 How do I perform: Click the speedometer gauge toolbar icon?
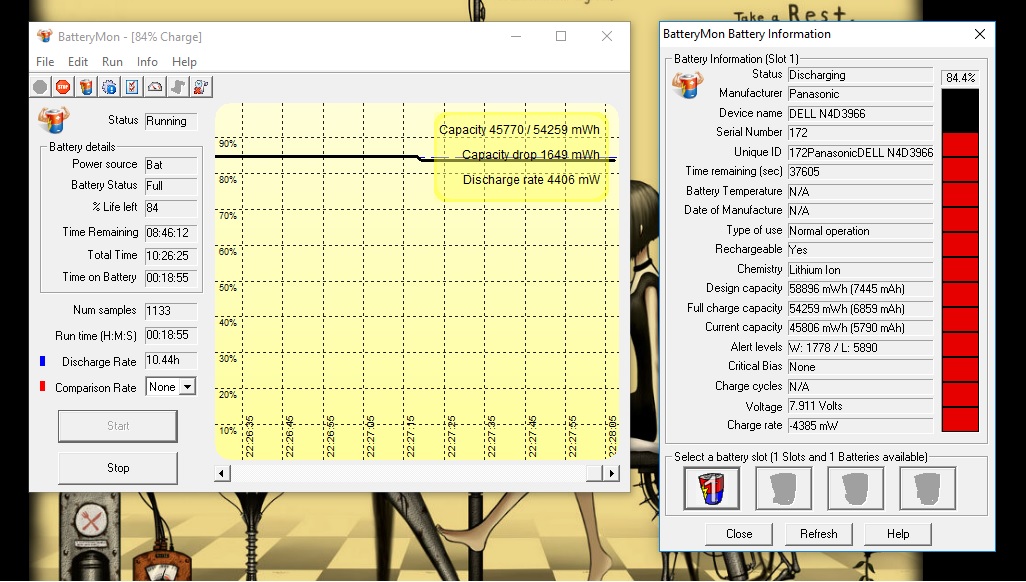(155, 86)
